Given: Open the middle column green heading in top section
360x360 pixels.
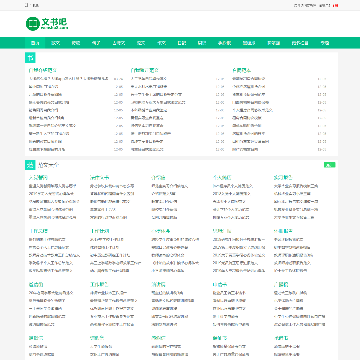Looking at the screenshot, I should pyautogui.click(x=144, y=70).
